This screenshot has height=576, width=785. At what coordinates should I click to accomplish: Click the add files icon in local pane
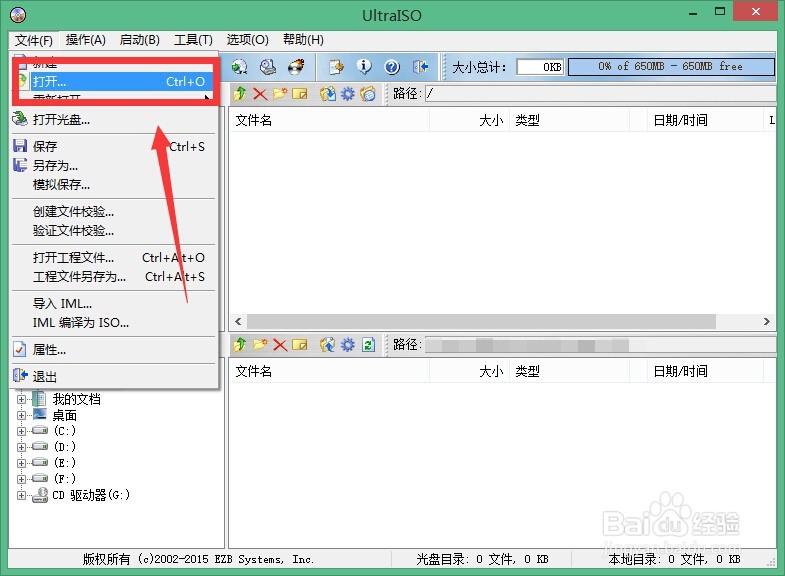pos(328,344)
